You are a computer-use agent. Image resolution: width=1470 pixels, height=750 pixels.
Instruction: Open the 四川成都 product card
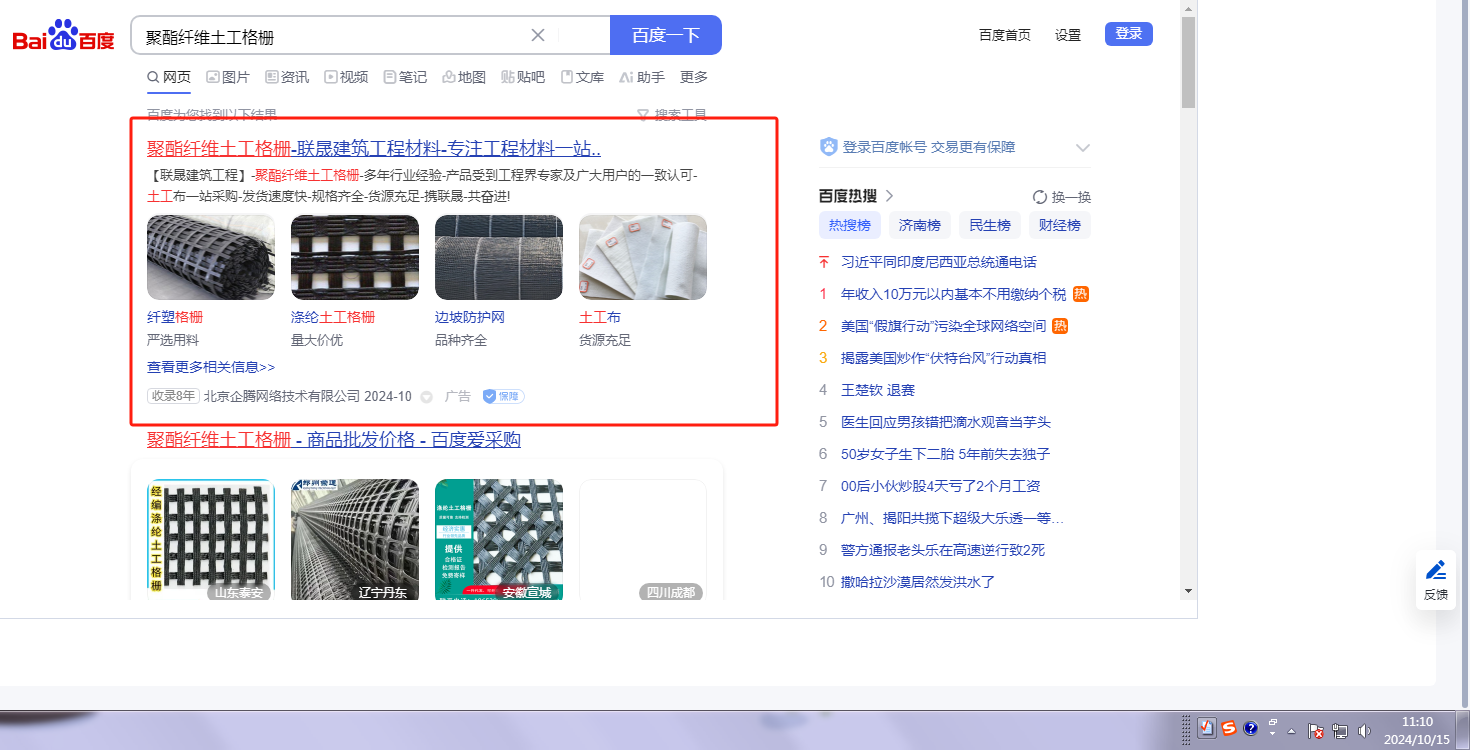pos(643,540)
